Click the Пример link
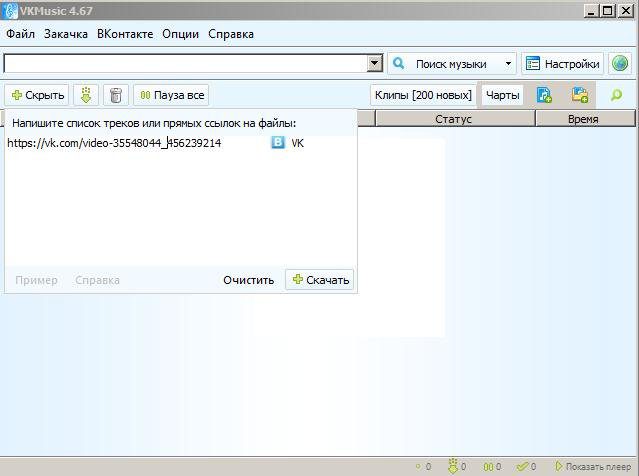 pyautogui.click(x=36, y=280)
